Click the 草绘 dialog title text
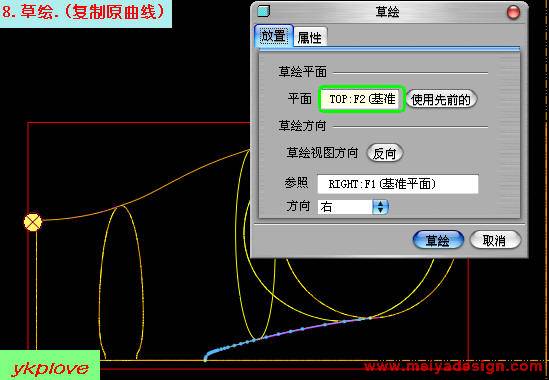This screenshot has height=380, width=549. [x=387, y=12]
